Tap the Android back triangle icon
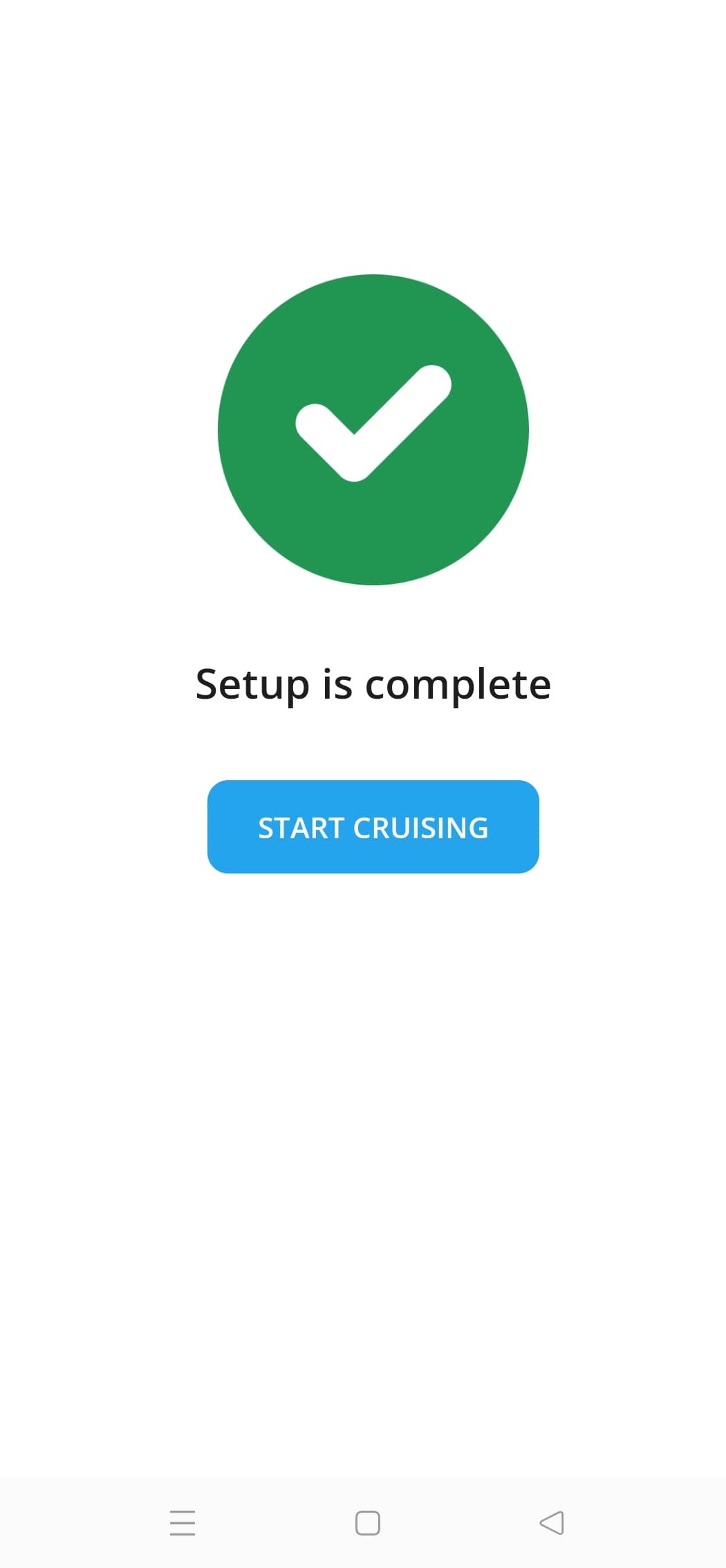This screenshot has height=1568, width=726. point(552,1522)
